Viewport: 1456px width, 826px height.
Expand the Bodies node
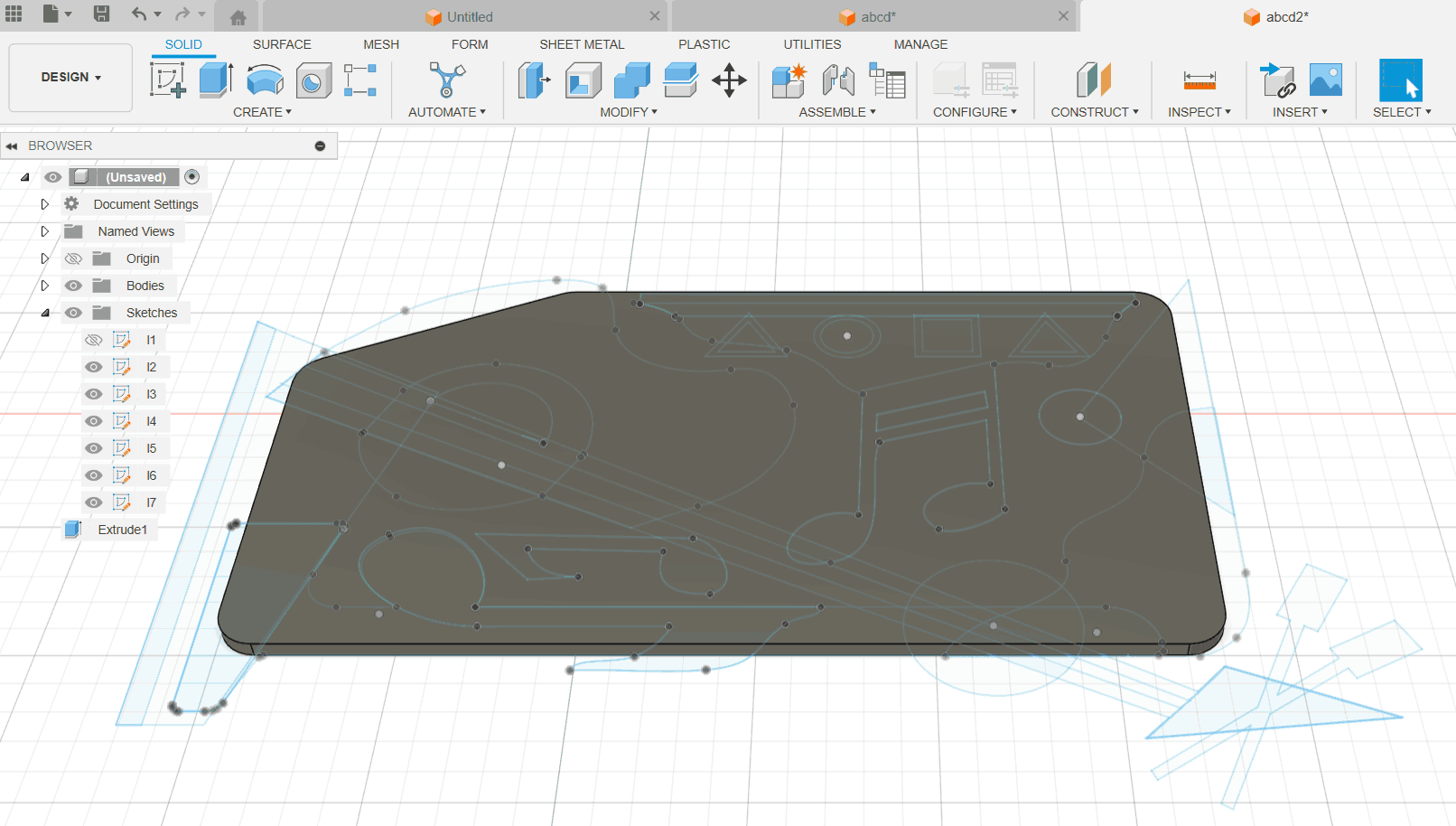click(x=44, y=286)
